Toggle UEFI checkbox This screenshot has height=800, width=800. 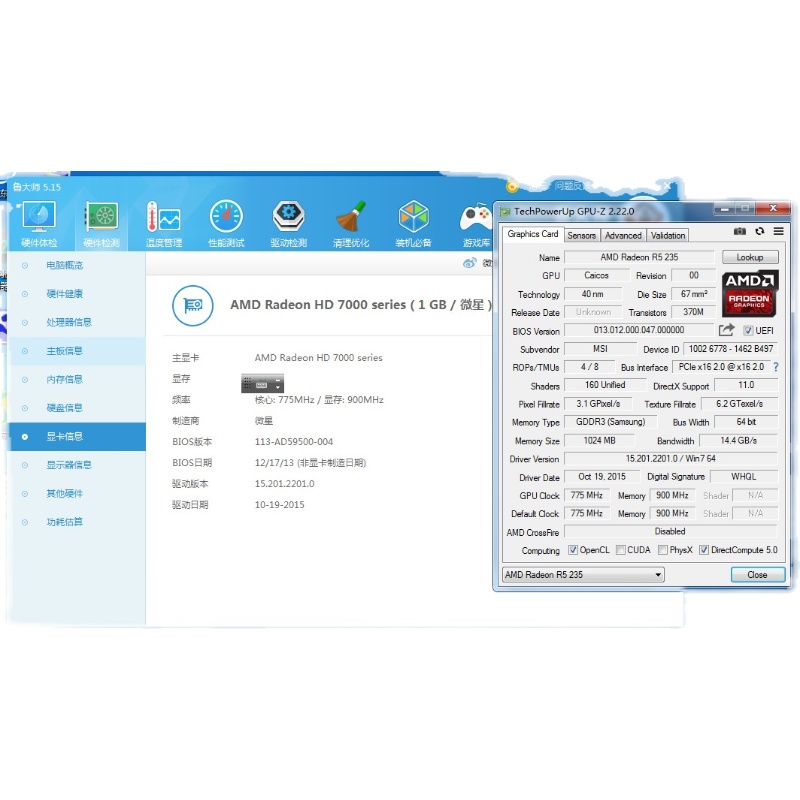pos(748,331)
